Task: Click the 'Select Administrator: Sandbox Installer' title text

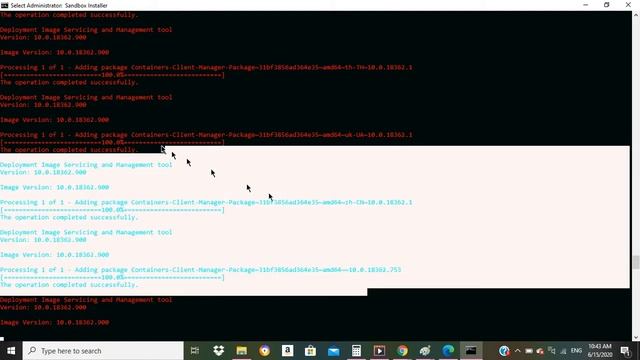Action: [59, 5]
